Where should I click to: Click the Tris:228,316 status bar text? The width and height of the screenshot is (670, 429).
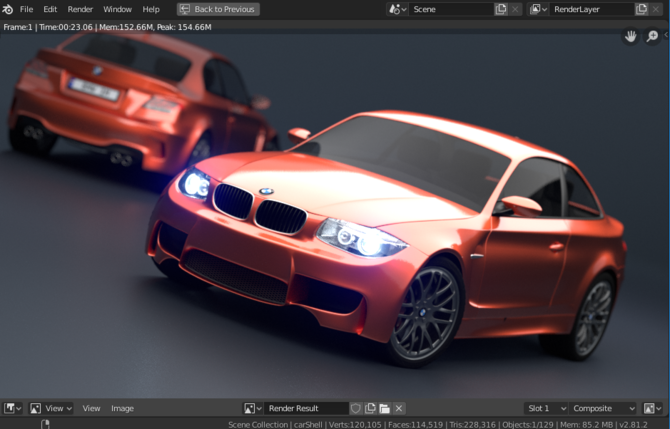coord(472,425)
